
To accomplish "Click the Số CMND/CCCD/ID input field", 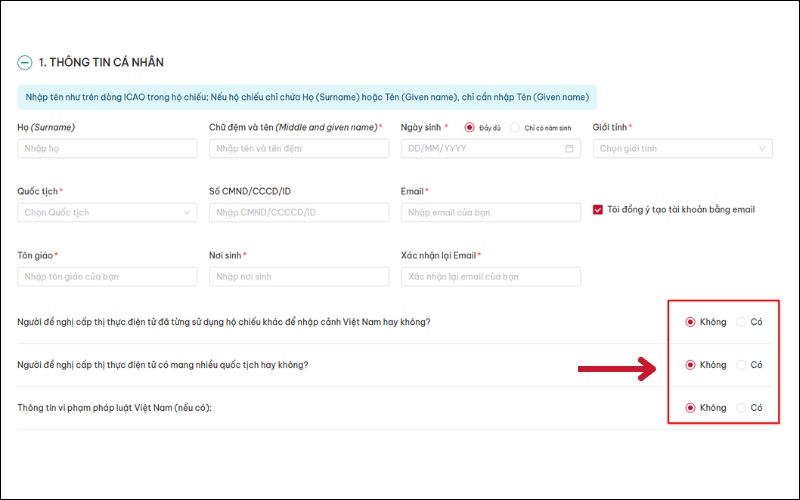I will click(x=299, y=212).
